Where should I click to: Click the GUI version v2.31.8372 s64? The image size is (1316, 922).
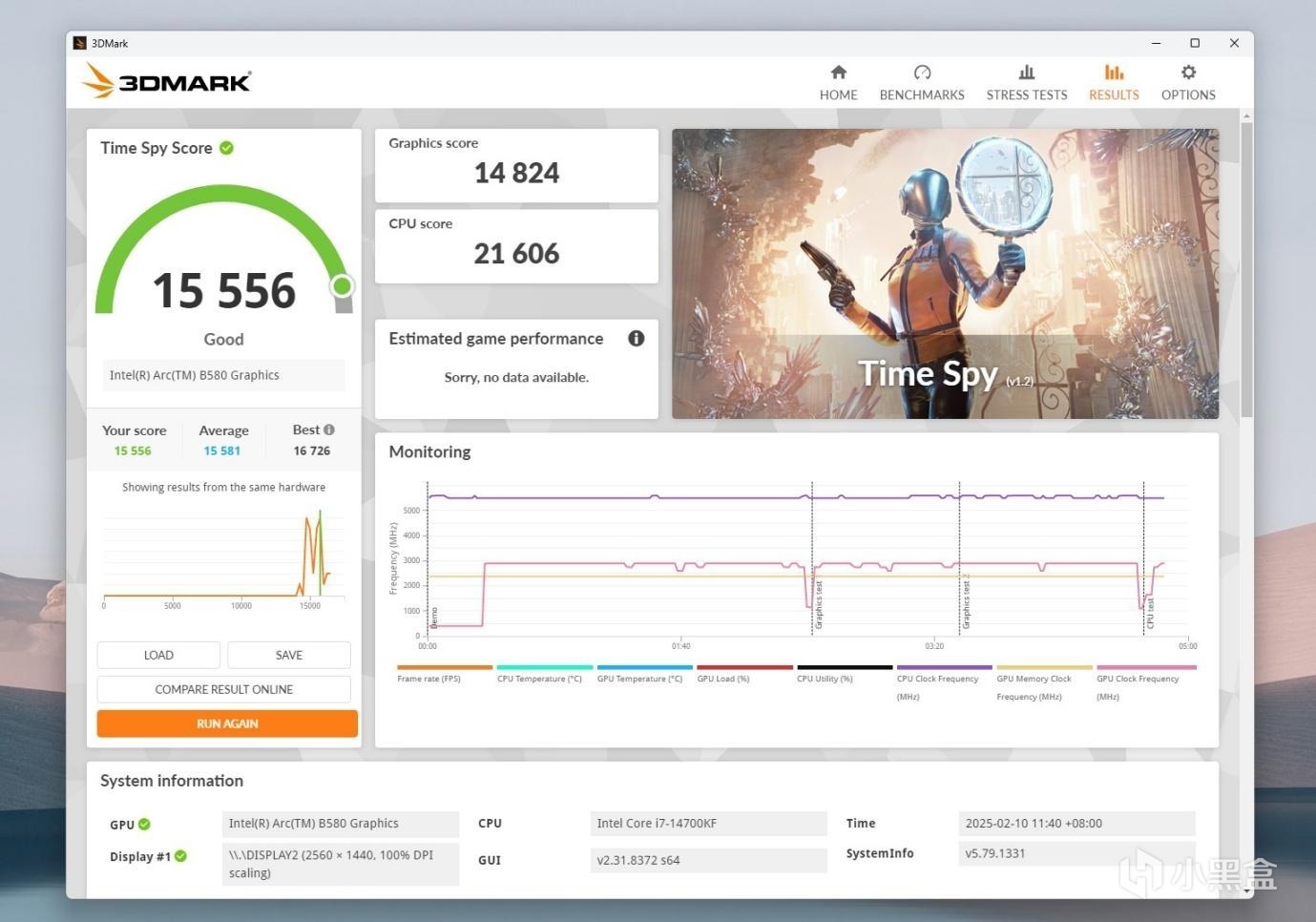click(x=708, y=860)
